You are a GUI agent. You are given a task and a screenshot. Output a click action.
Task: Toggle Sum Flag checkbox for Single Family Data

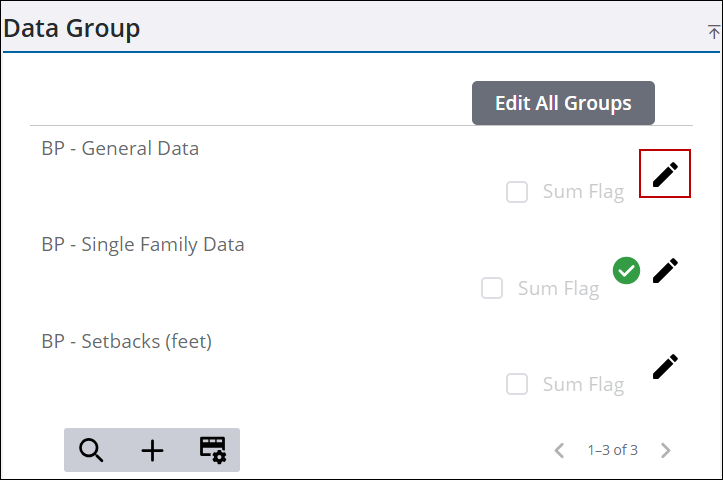pos(492,288)
